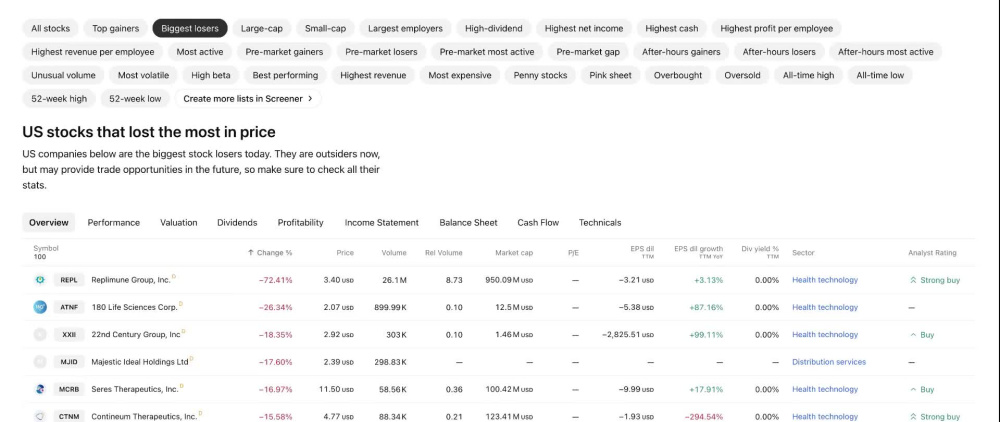Image resolution: width=1000 pixels, height=422 pixels.
Task: Sort by the Price column header
Action: [345, 253]
